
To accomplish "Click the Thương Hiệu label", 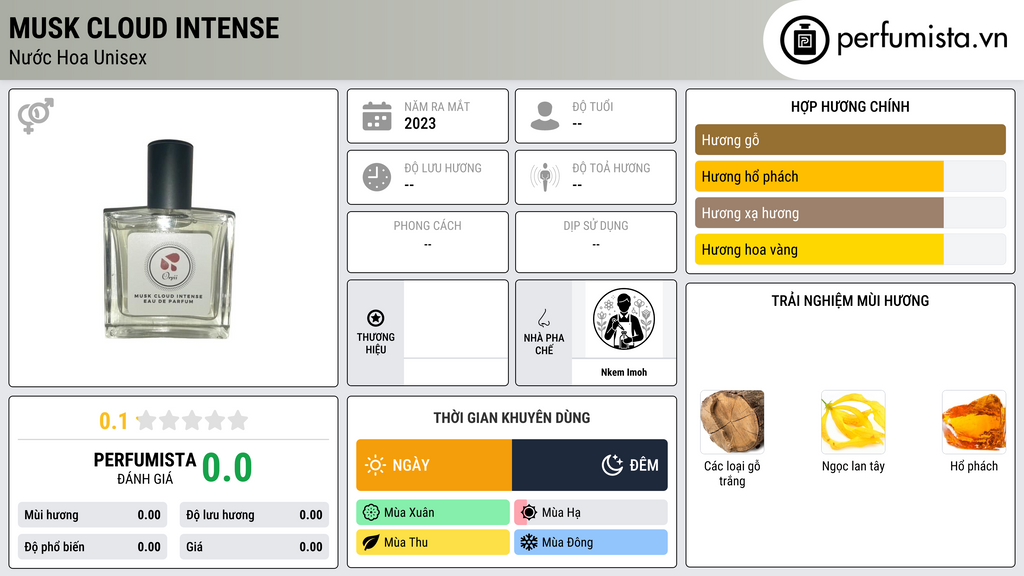I will point(376,344).
